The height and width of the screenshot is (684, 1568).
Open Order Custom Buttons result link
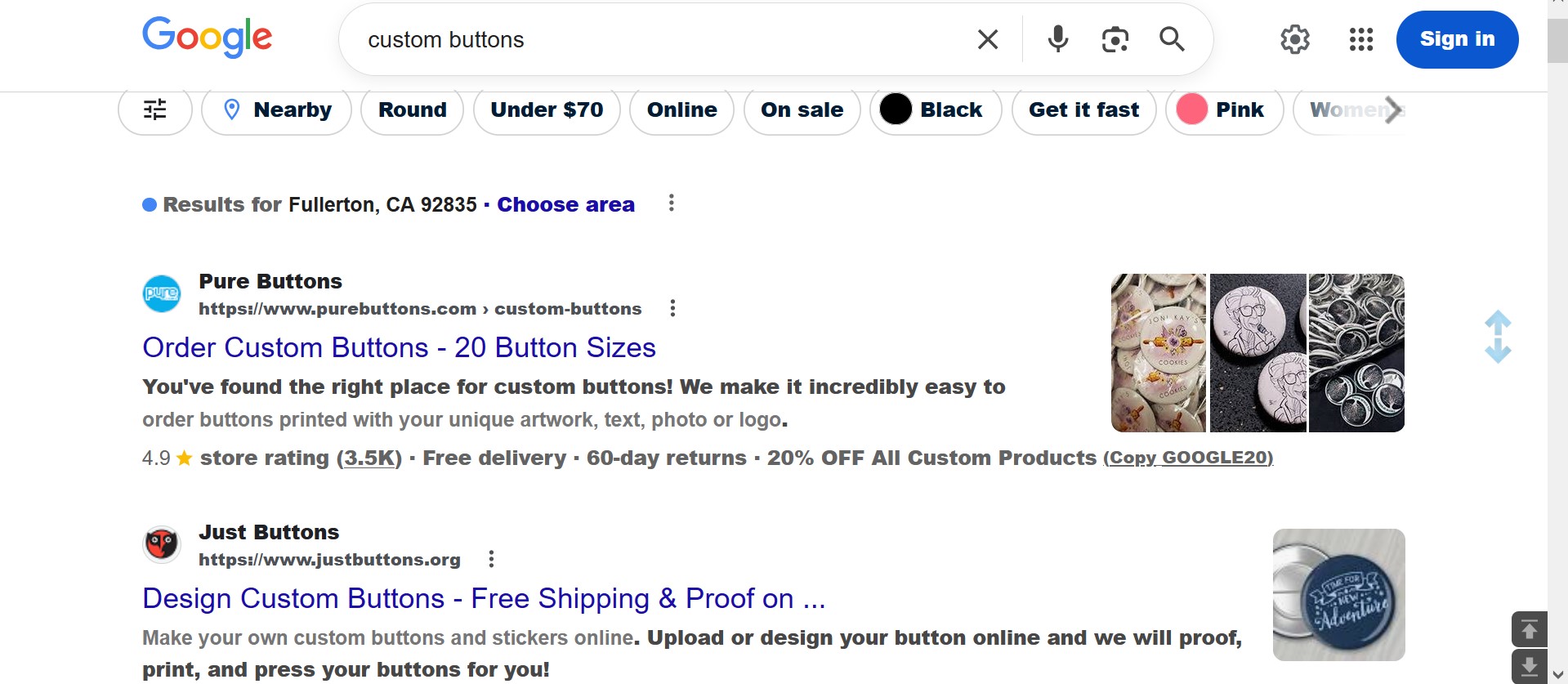point(399,347)
